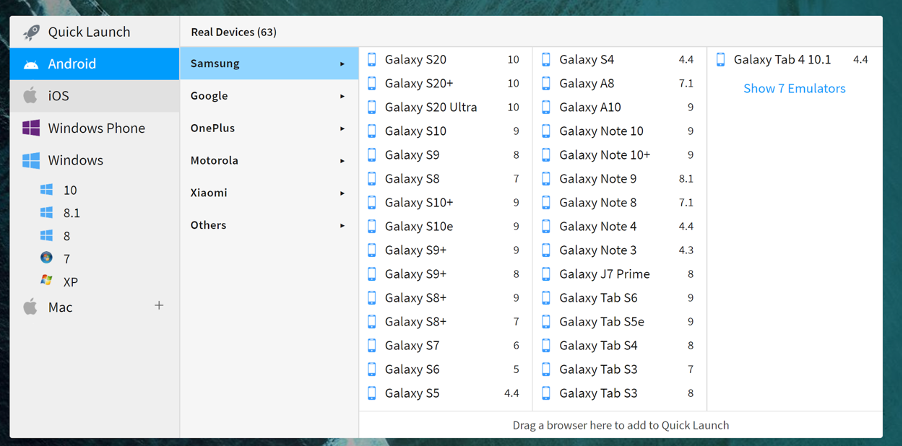Viewport: 902px width, 446px height.
Task: Select Windows 8.1 version label
Action: [72, 213]
